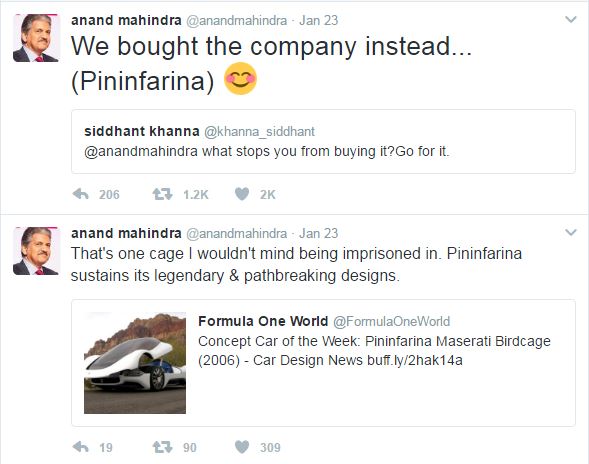Open the @khanna_siddhant profile handle
589x464 pixels.
coord(259,131)
